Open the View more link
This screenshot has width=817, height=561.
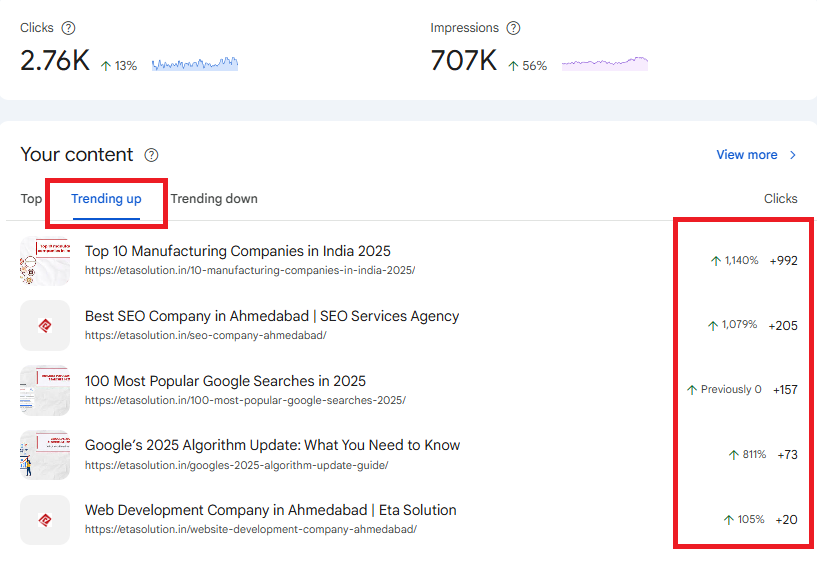(x=747, y=155)
